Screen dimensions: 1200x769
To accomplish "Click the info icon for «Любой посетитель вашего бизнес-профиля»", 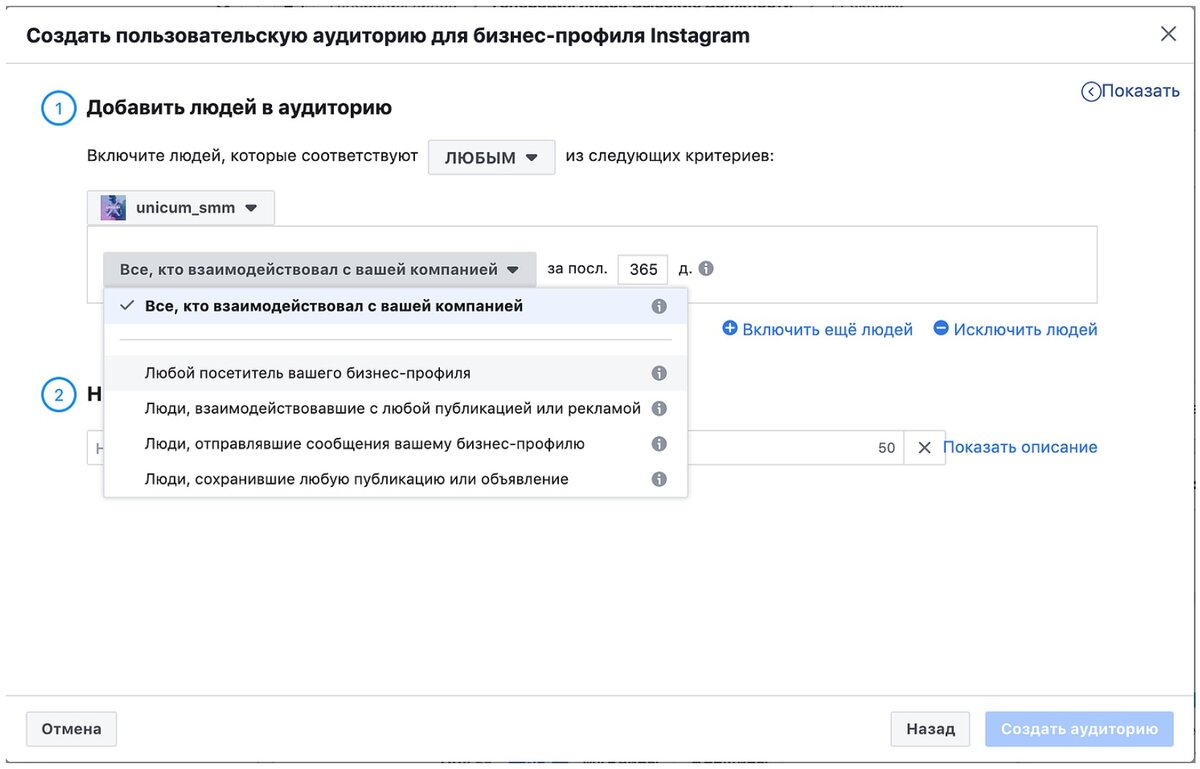I will click(659, 372).
